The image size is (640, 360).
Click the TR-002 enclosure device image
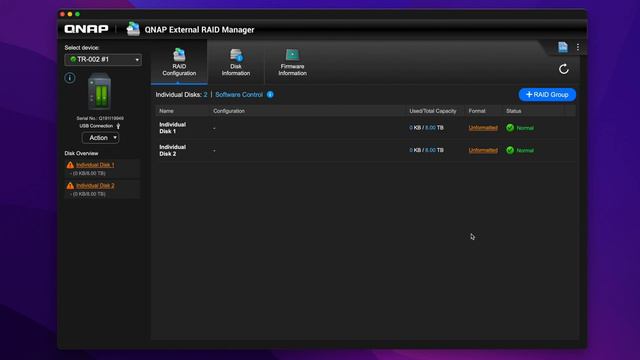tap(99, 91)
